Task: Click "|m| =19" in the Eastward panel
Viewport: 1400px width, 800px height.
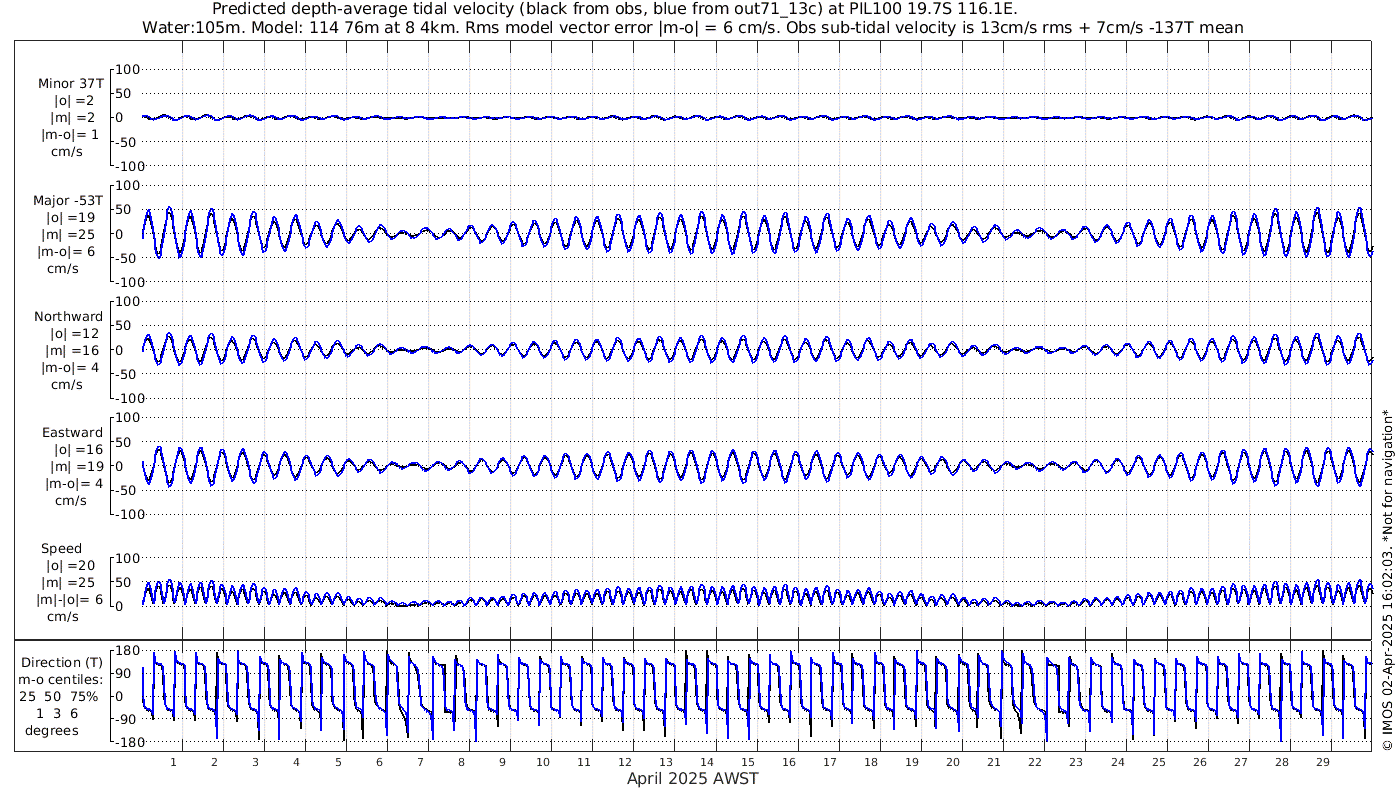Action: pyautogui.click(x=75, y=466)
